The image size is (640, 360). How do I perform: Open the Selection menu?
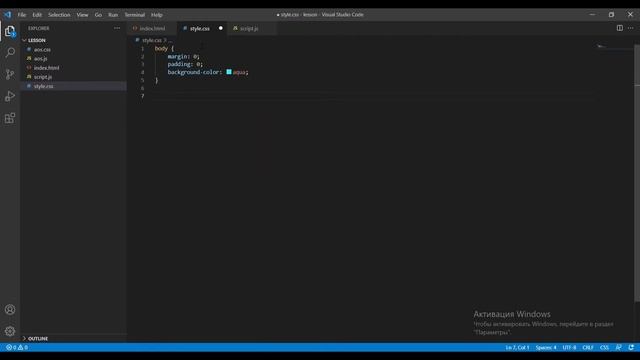click(59, 15)
